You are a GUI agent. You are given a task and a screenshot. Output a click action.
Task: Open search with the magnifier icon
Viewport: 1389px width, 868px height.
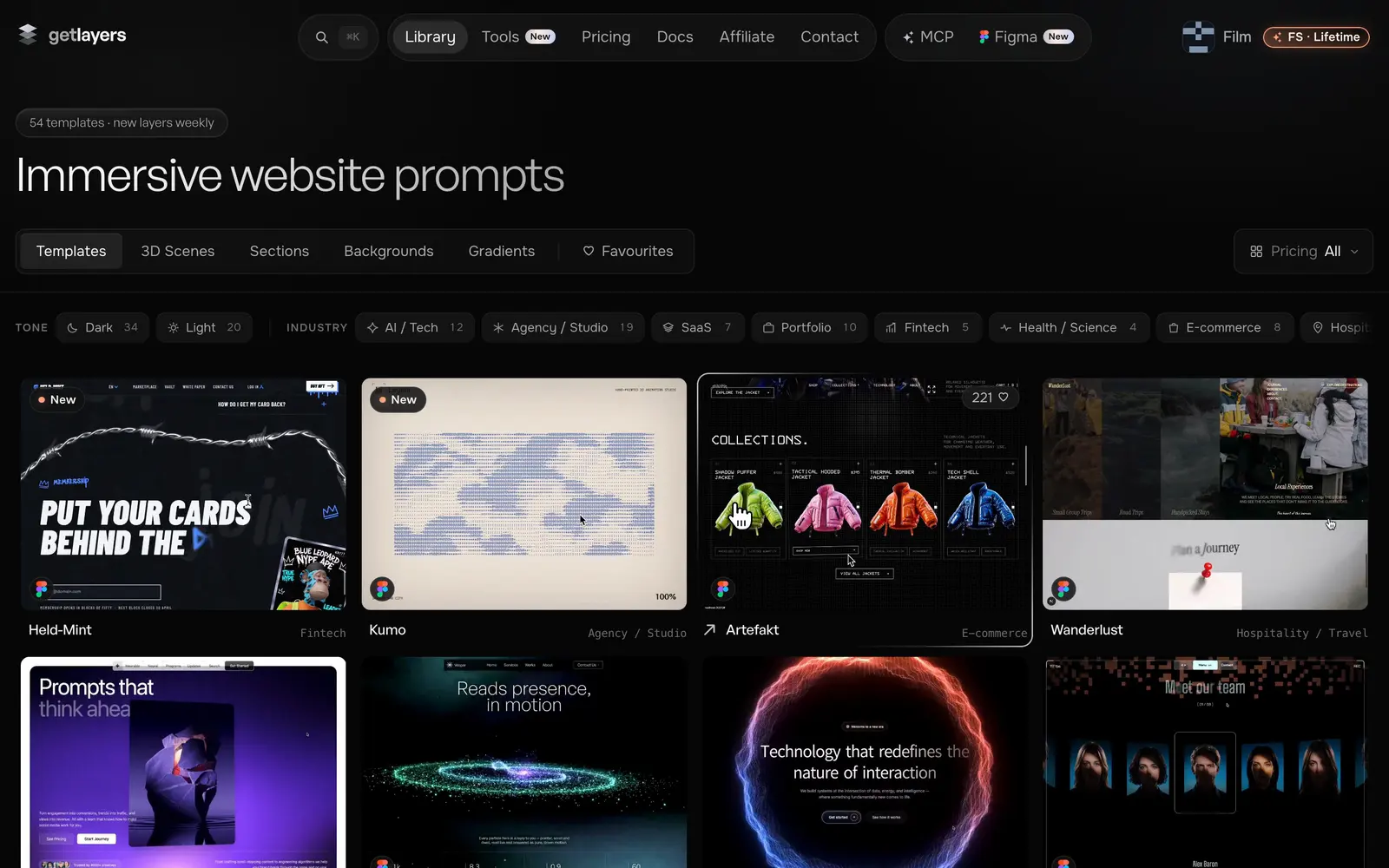pos(322,37)
